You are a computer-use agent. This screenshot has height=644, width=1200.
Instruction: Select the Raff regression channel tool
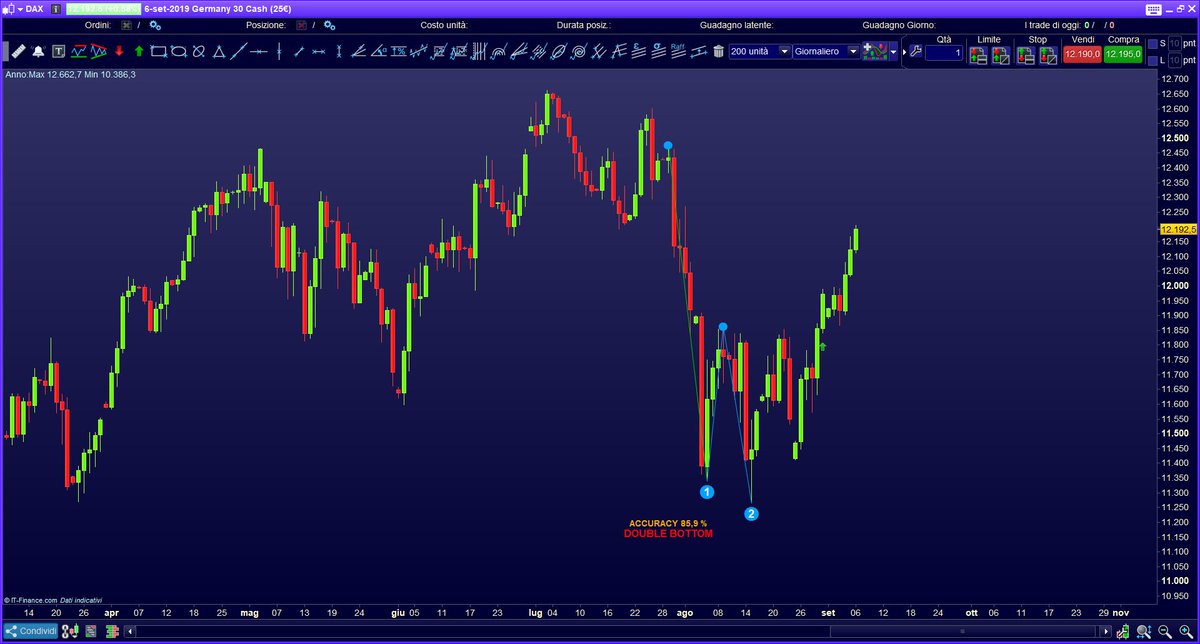[x=677, y=51]
